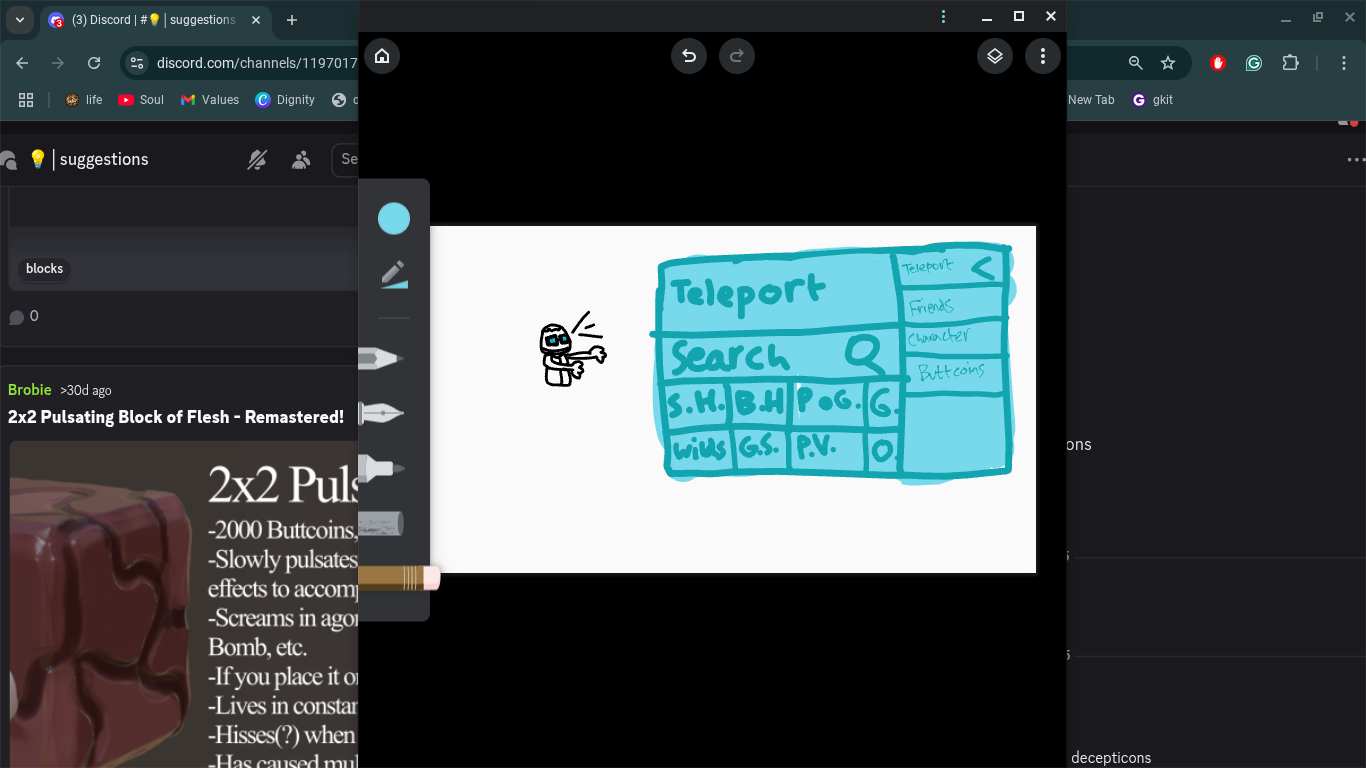Open a new Chrome tab

tap(292, 20)
